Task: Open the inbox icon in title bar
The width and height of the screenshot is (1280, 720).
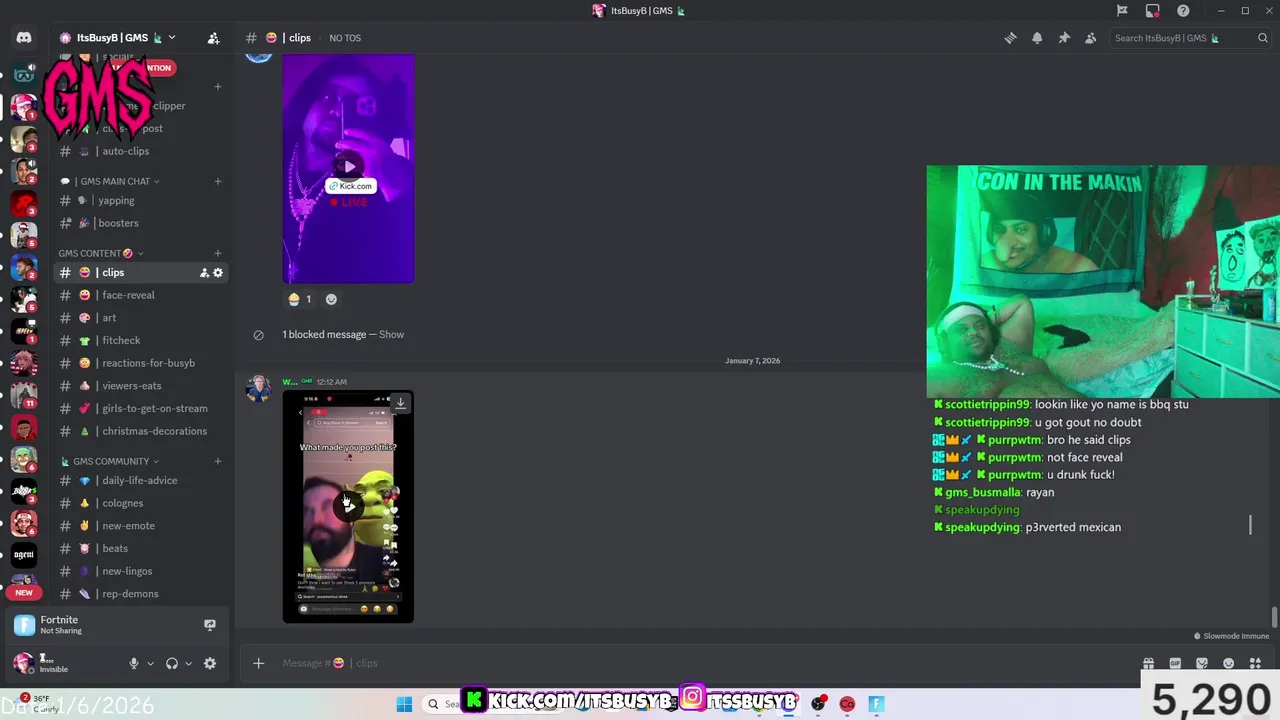Action: [x=1153, y=11]
